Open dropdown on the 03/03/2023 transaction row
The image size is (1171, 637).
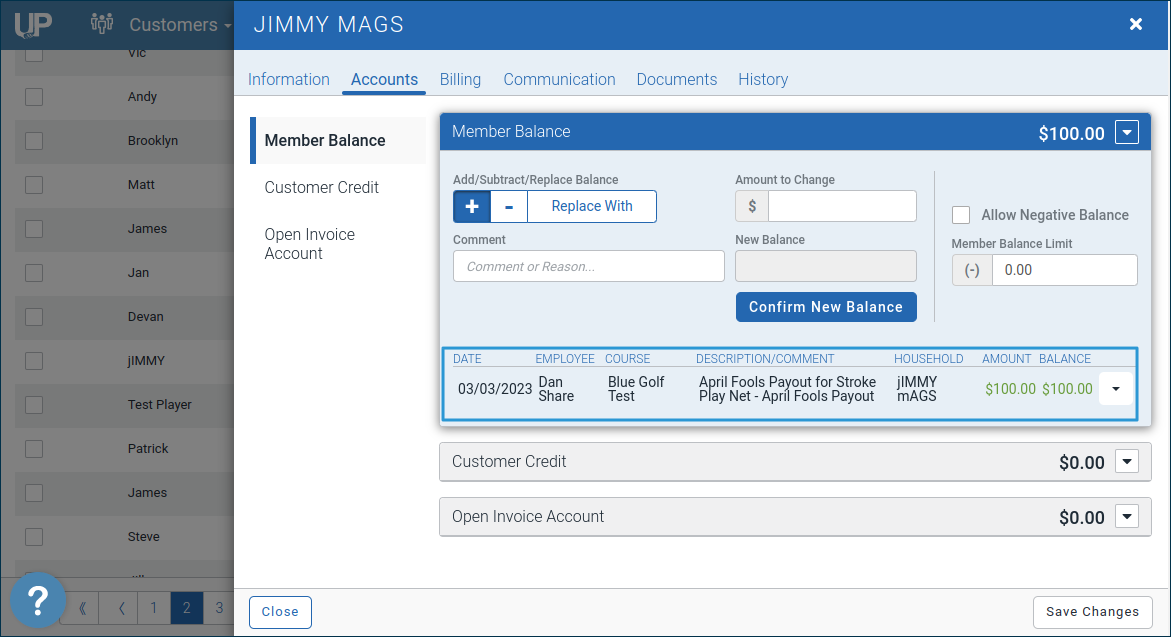point(1116,389)
